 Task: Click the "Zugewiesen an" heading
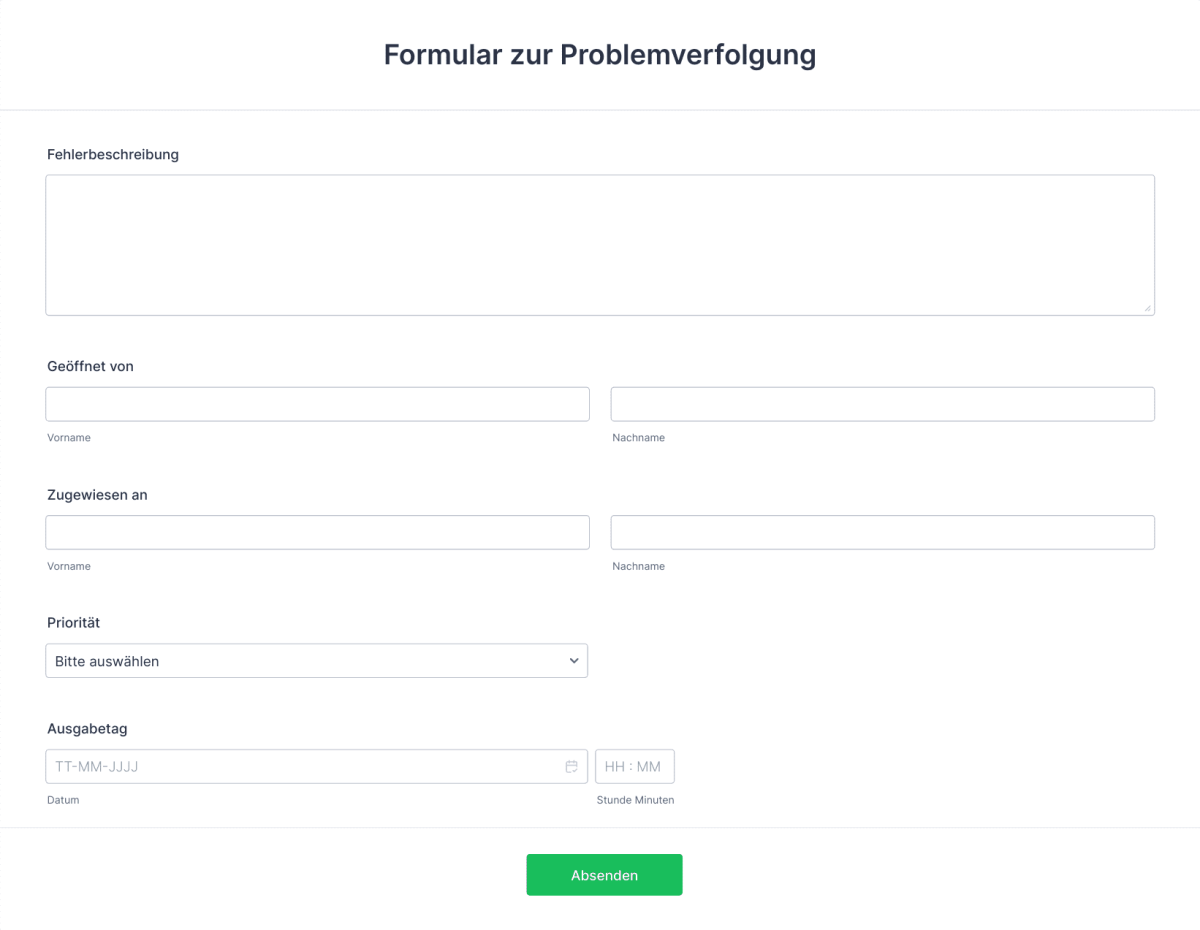97,494
